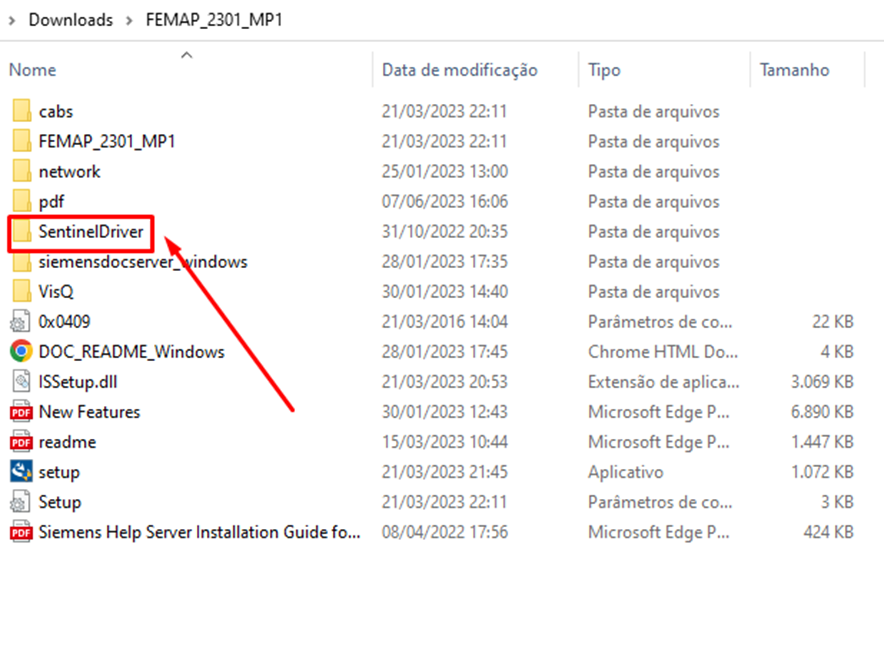
Task: Click FEMAP_2301_MP1 in breadcrumb path
Action: [214, 20]
